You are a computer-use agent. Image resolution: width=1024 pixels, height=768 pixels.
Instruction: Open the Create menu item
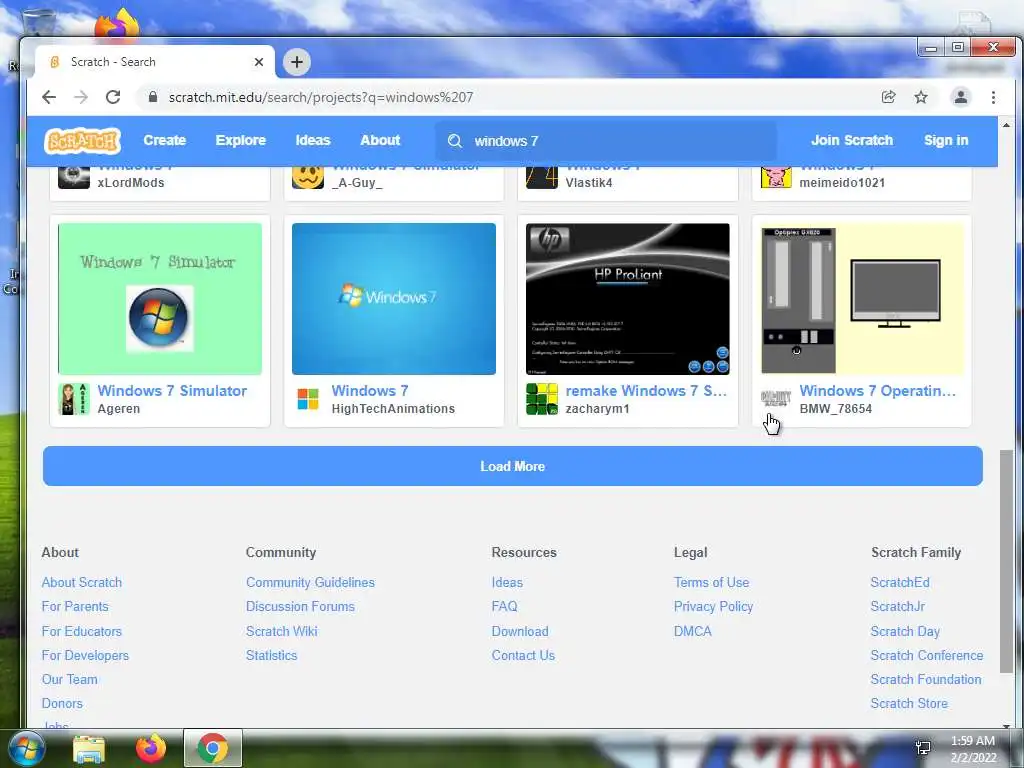[x=165, y=140]
